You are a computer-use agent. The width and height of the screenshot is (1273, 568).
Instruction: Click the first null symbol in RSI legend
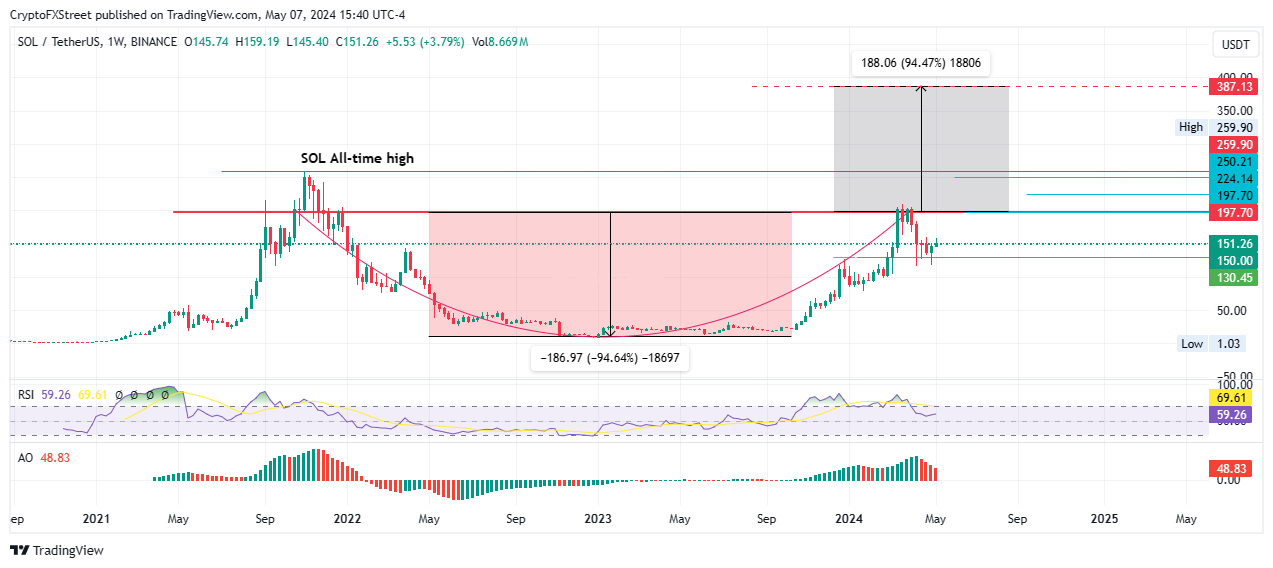point(119,395)
